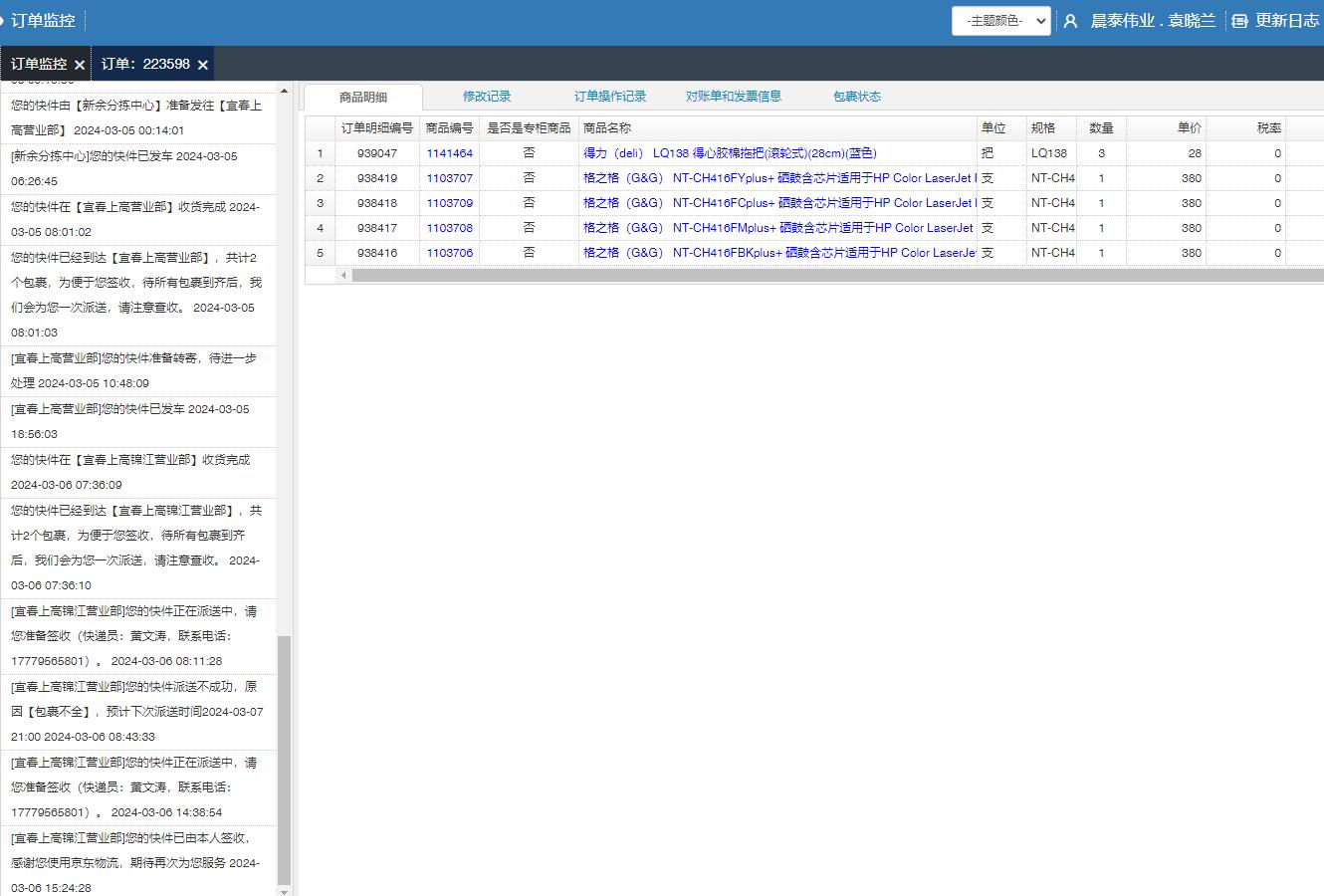Click the table's horizontal scrollbar thumb
This screenshot has height=896, width=1324.
(x=838, y=275)
